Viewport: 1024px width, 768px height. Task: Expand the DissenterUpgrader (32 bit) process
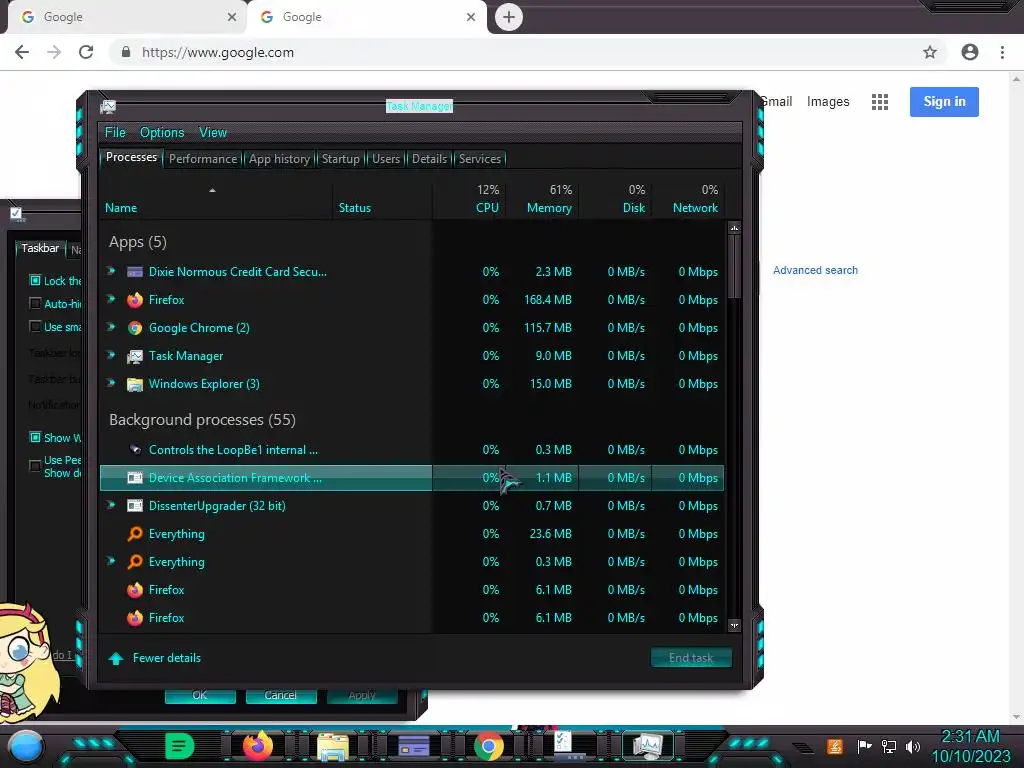point(111,505)
